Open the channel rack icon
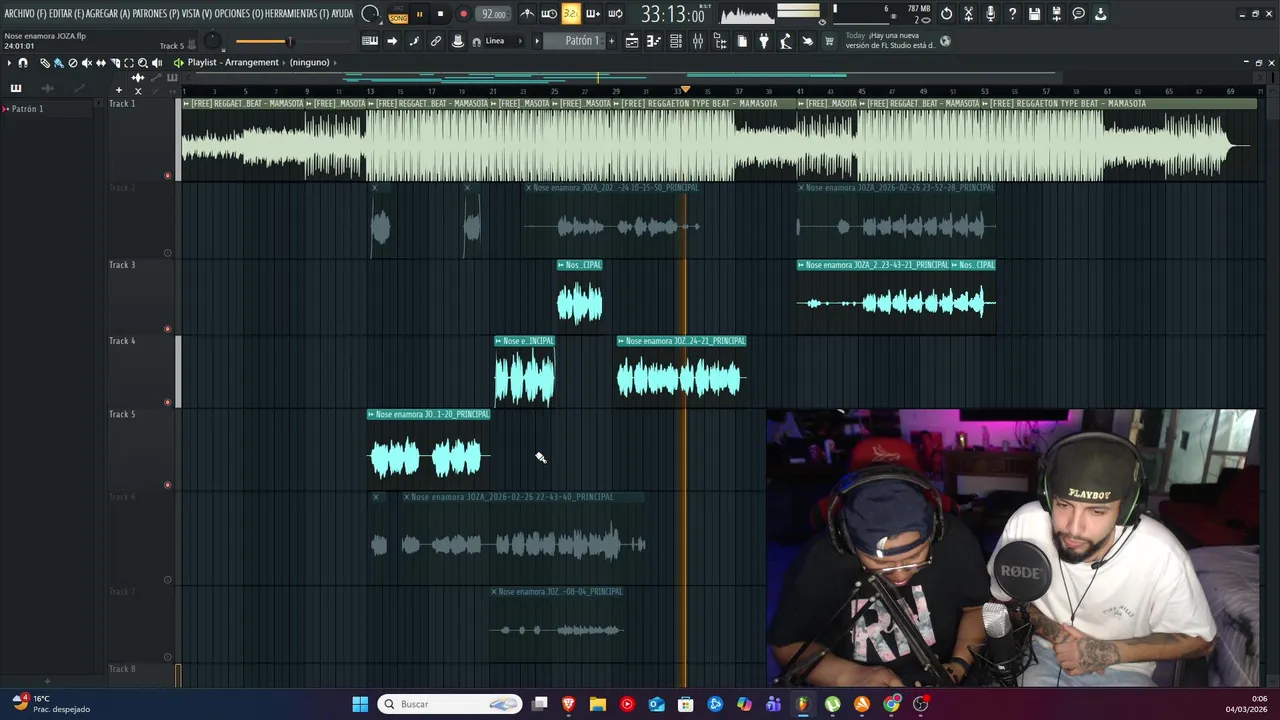The image size is (1280, 720). [x=676, y=41]
